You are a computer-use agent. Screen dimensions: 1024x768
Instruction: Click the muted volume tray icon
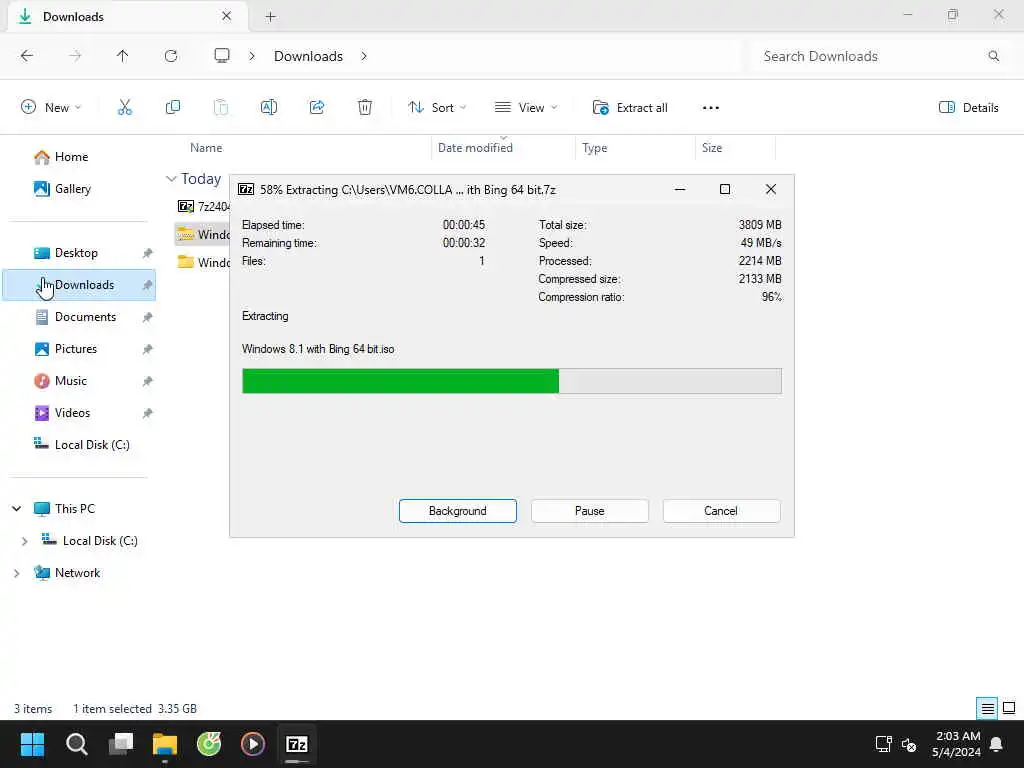click(x=909, y=744)
